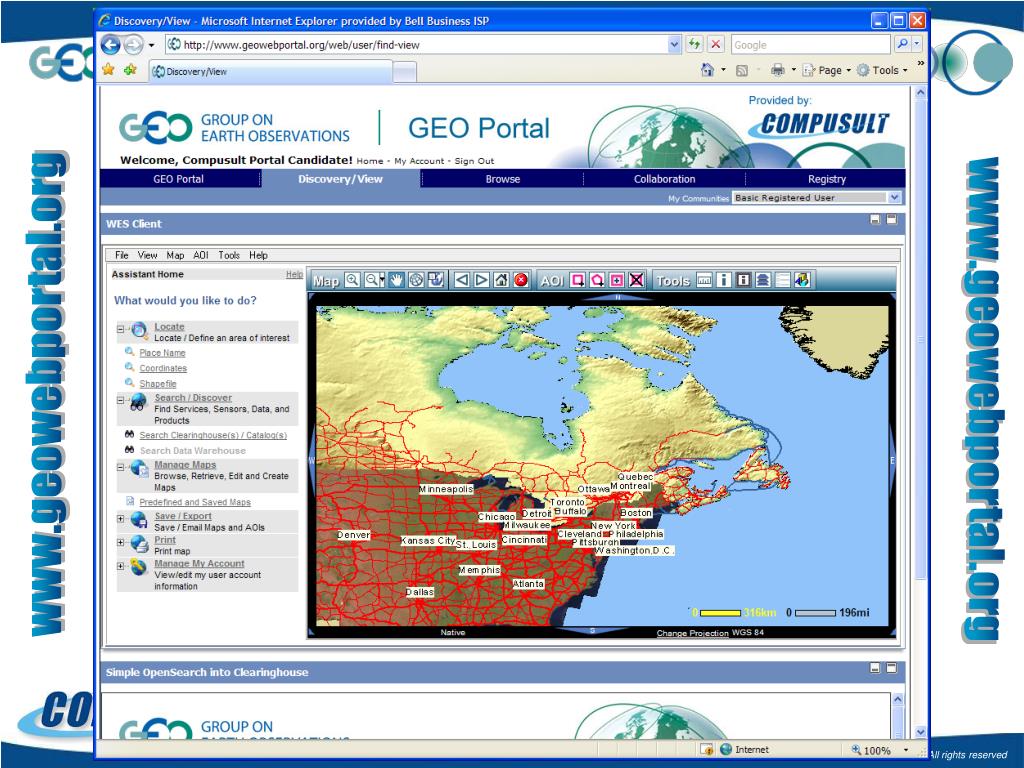Click the lined list icon in Tools
1024x768 pixels.
click(x=782, y=280)
